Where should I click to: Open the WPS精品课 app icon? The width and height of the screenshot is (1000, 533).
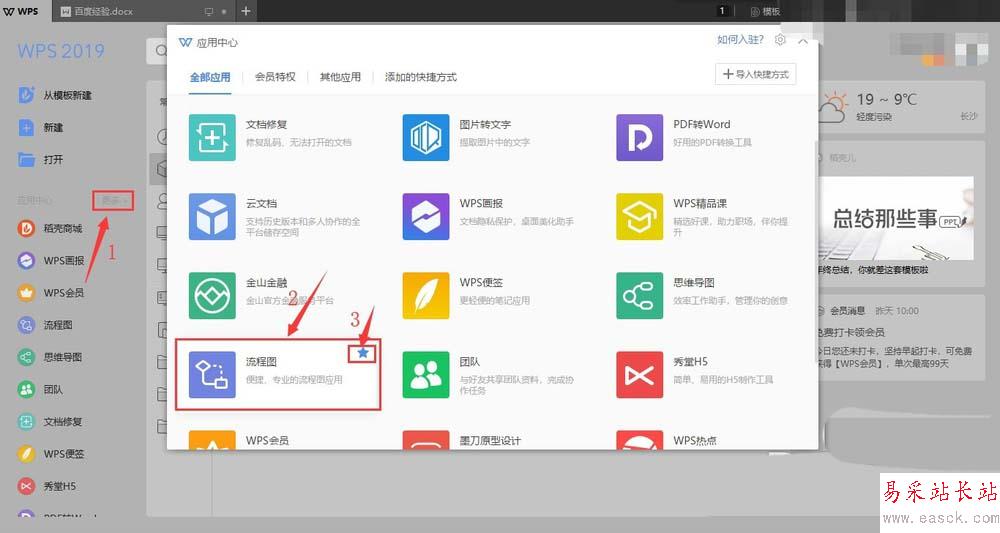pyautogui.click(x=639, y=217)
